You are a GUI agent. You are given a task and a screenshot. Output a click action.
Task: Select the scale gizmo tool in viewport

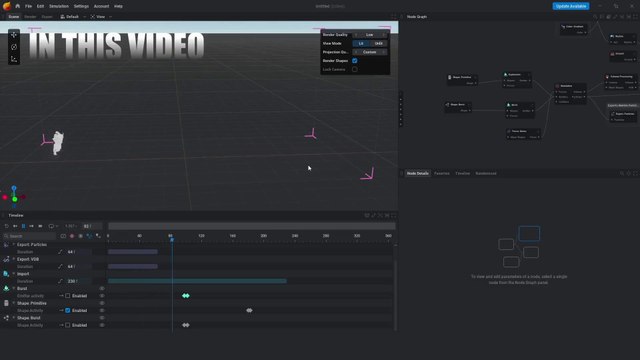pos(14,59)
